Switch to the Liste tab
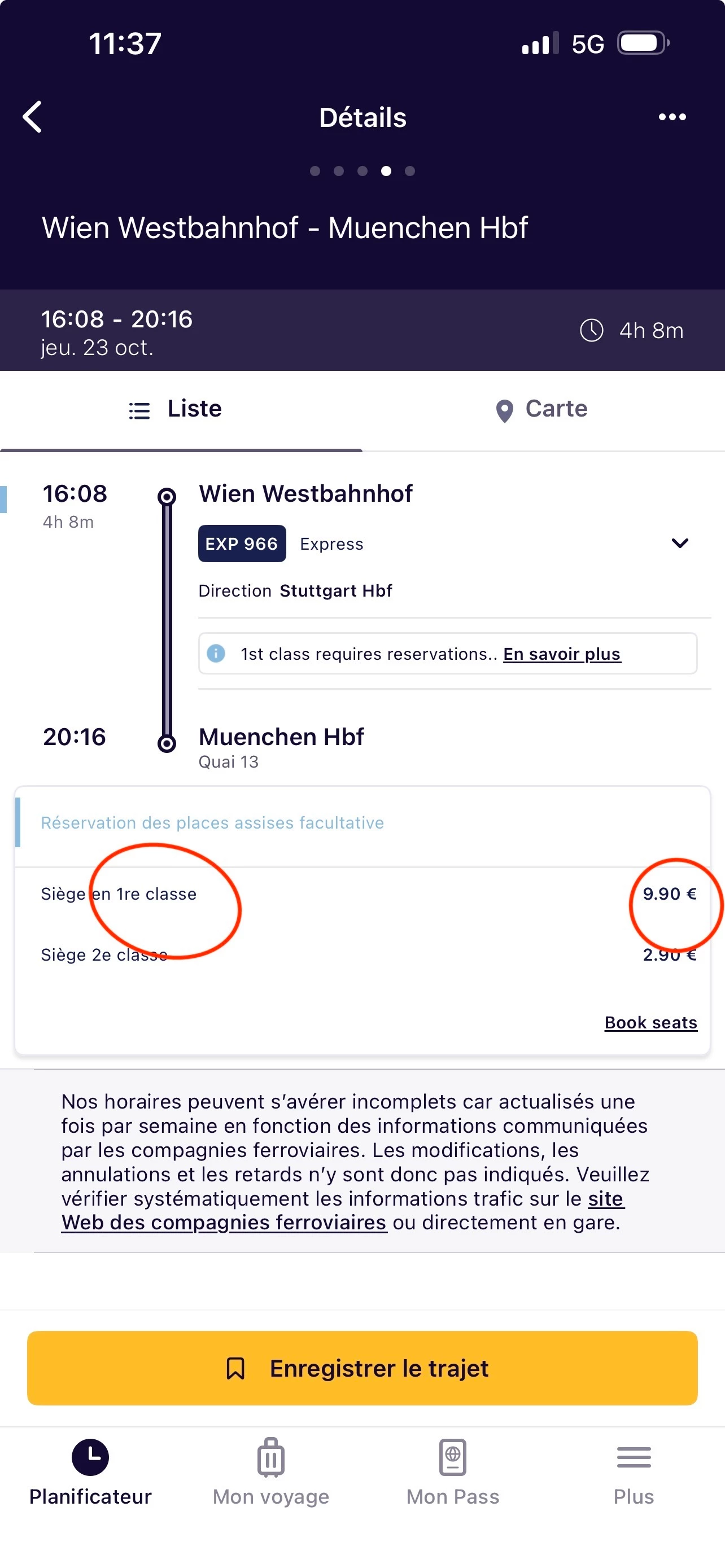The height and width of the screenshot is (1568, 725). click(x=175, y=409)
